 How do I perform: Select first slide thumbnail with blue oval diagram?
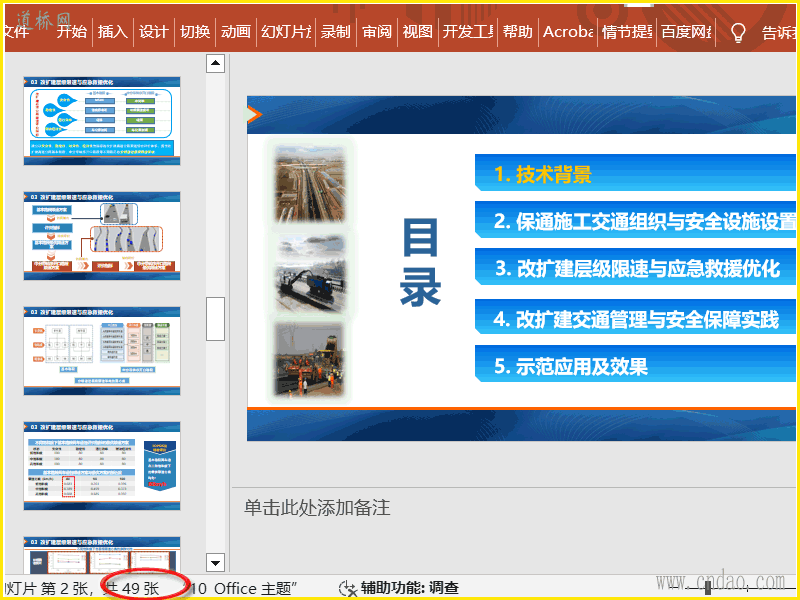pyautogui.click(x=102, y=121)
